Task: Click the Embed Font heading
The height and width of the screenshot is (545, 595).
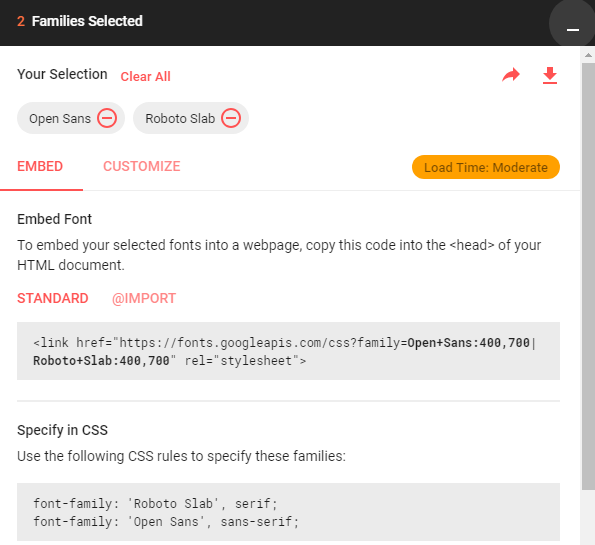Action: click(54, 219)
